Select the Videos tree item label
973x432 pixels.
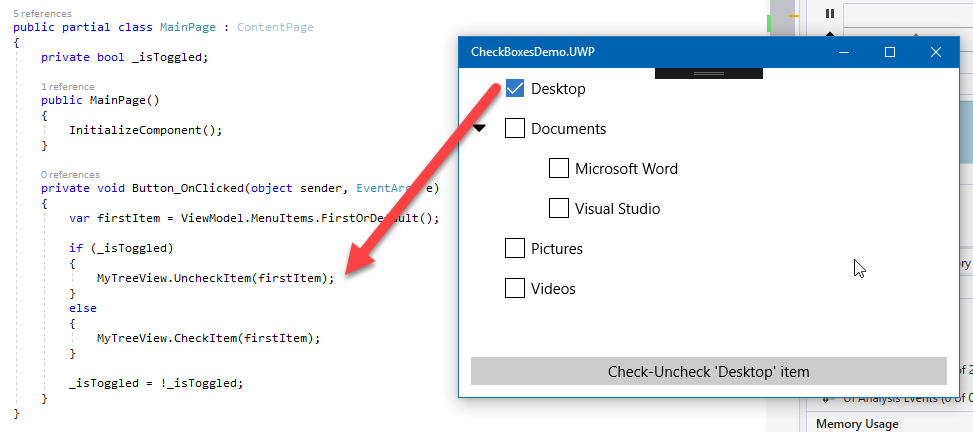coord(553,289)
